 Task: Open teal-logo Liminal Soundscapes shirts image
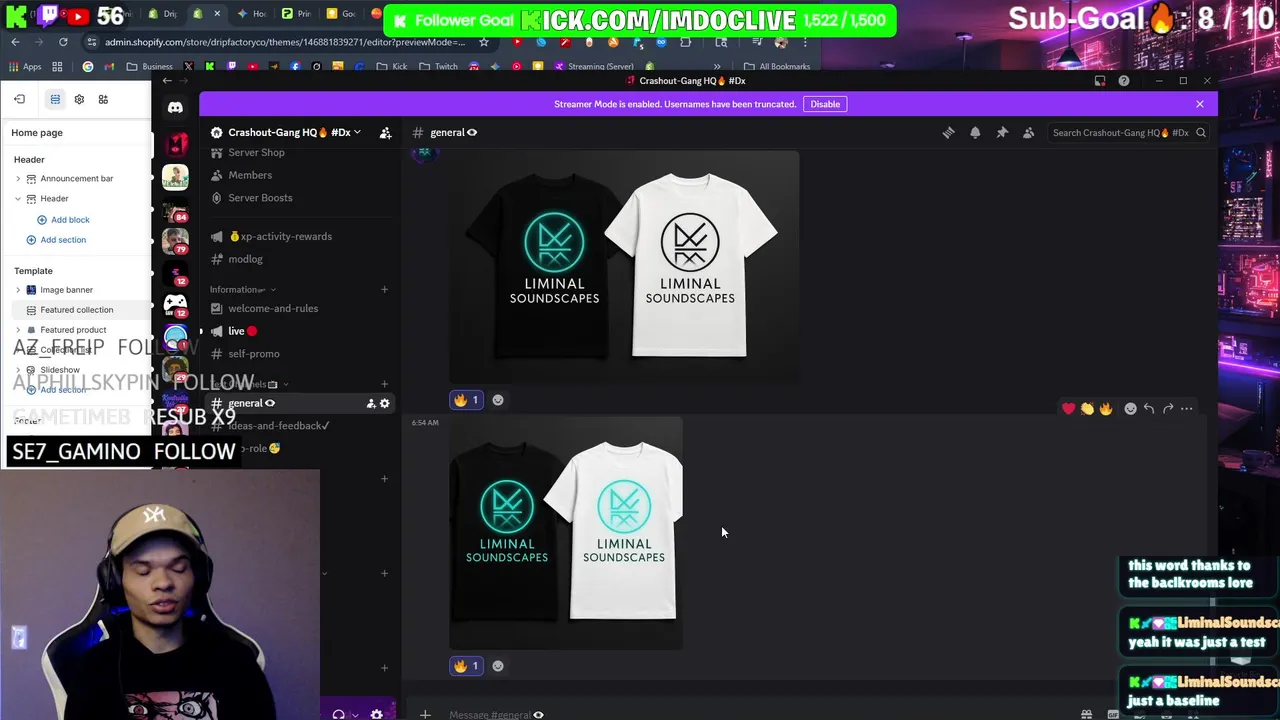[566, 534]
